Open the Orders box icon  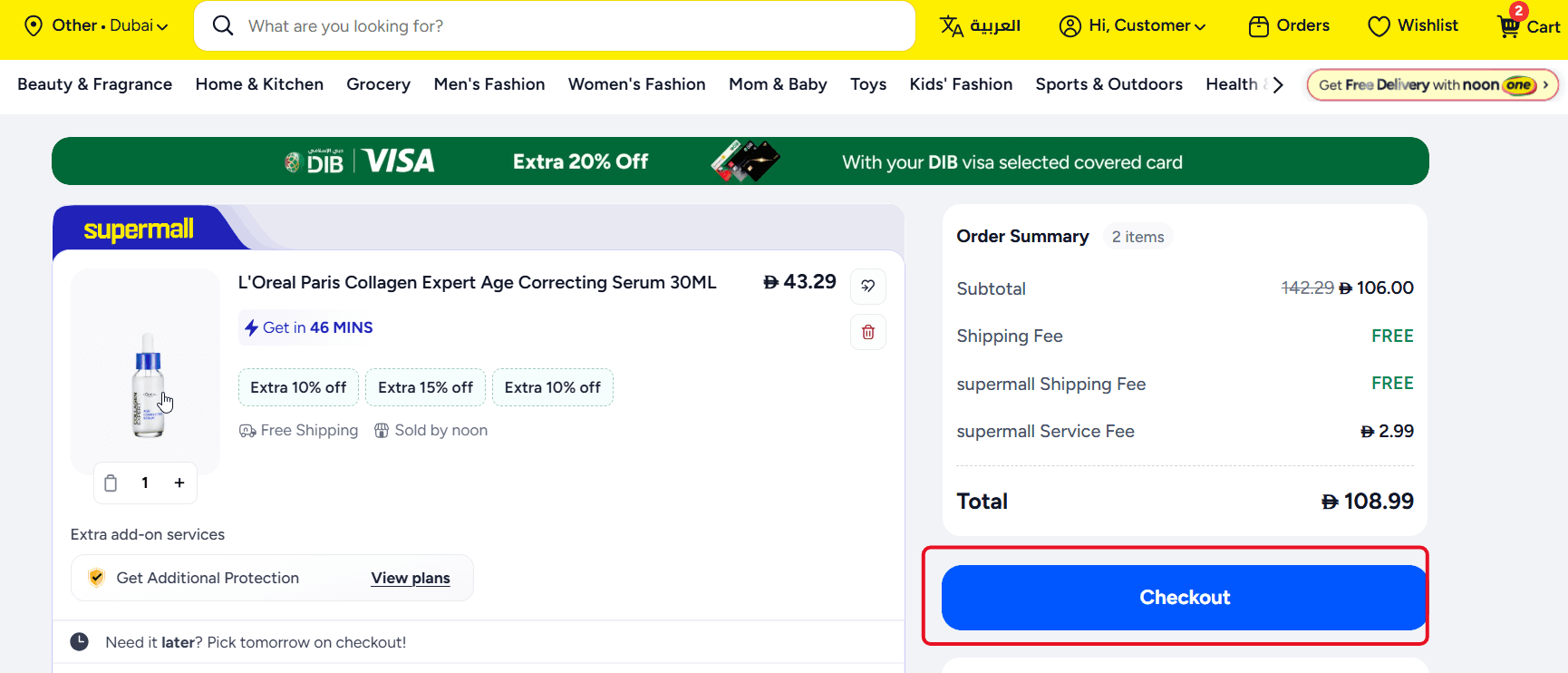pyautogui.click(x=1258, y=26)
